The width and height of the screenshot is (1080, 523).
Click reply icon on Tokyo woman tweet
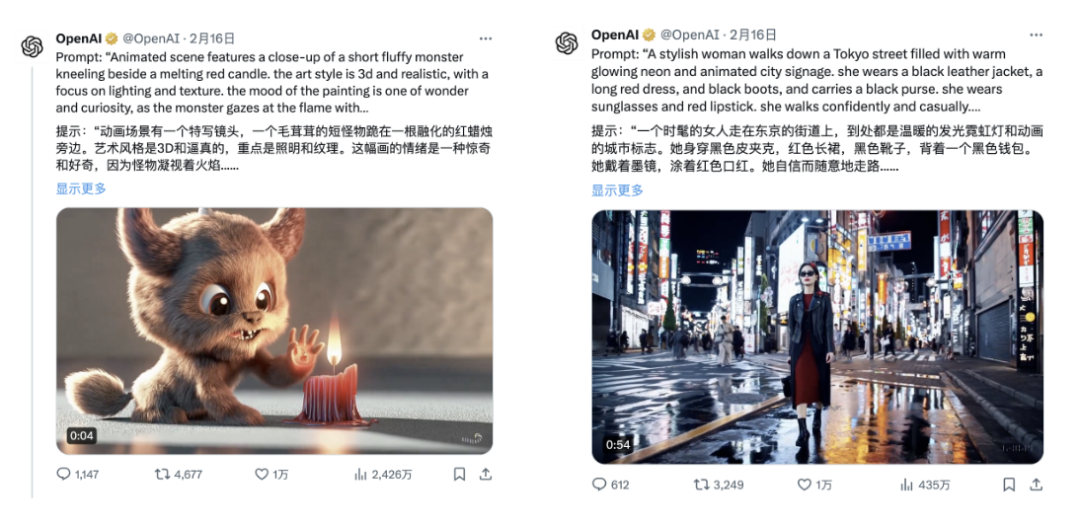click(x=599, y=484)
